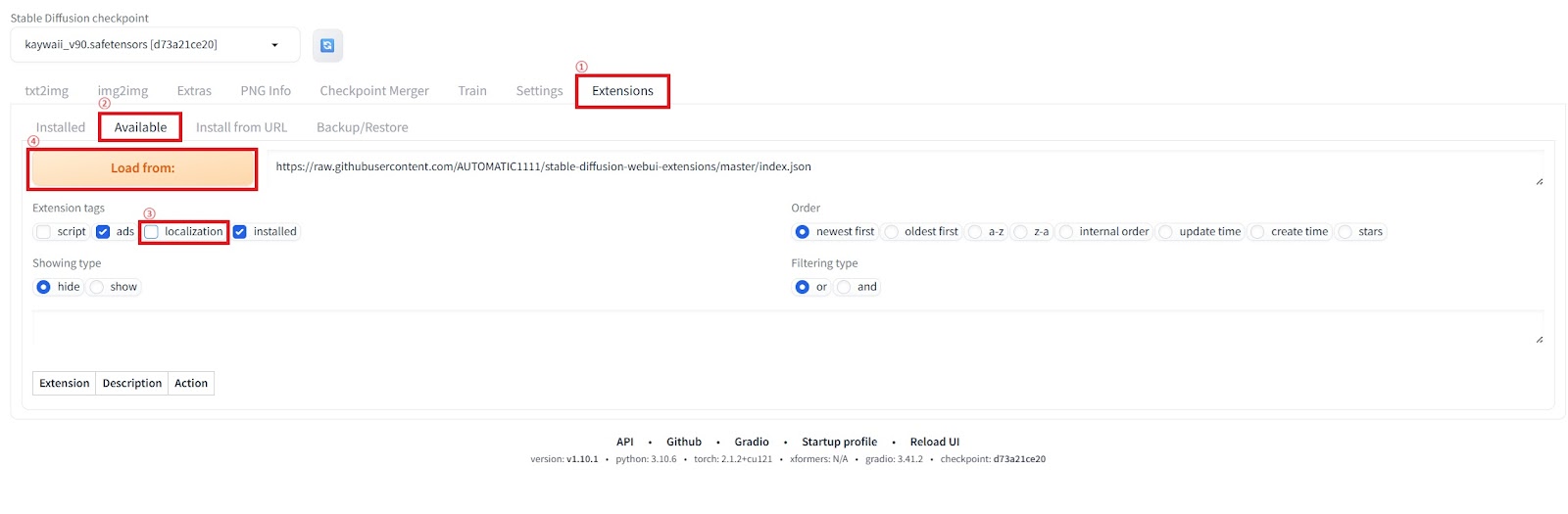Click the extension index URL field
Screen dimensions: 1568x514
[x=902, y=167]
